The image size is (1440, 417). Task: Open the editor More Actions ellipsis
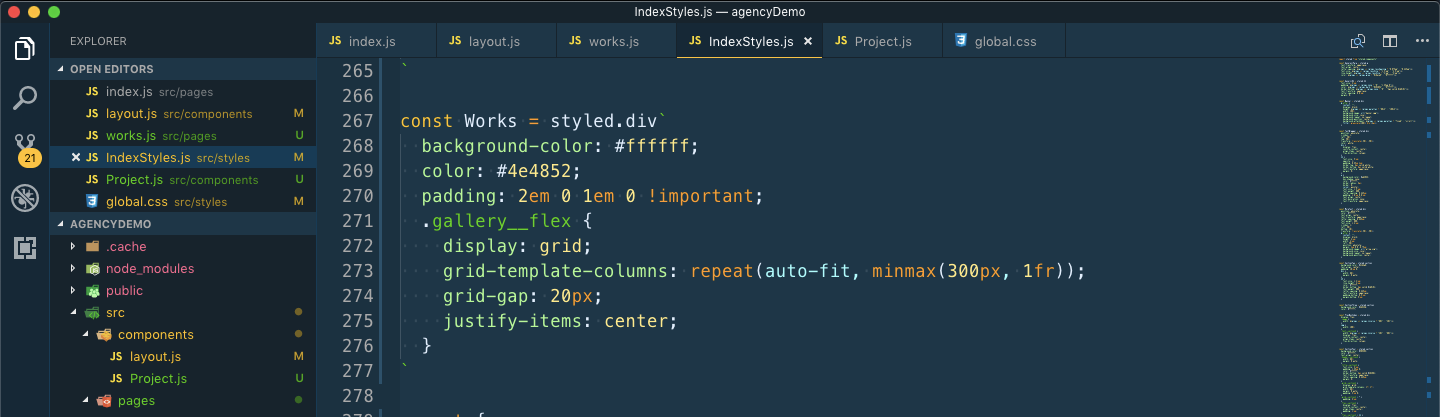pos(1422,41)
